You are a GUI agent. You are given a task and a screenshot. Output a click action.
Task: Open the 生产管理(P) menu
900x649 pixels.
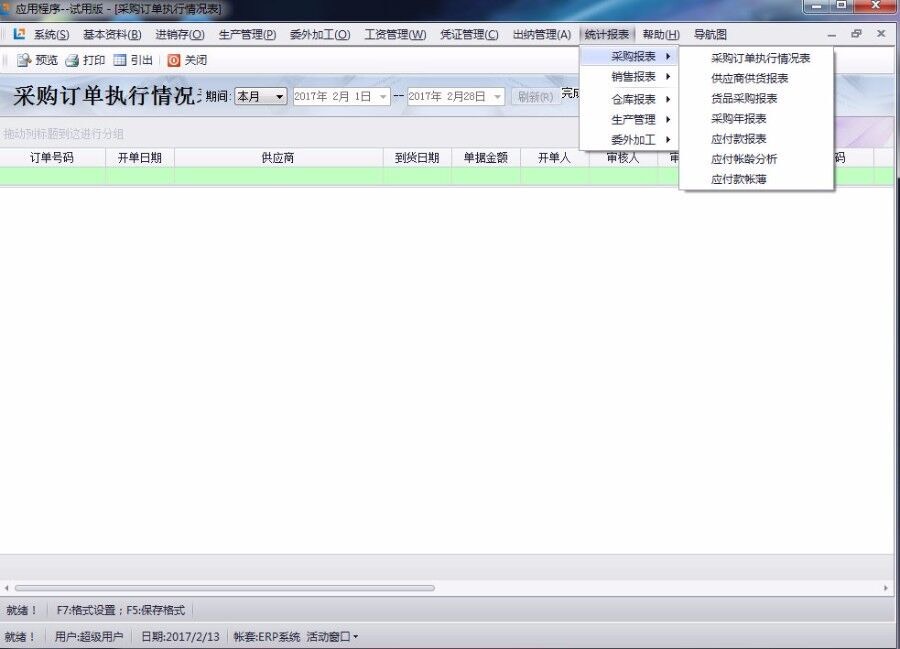247,34
